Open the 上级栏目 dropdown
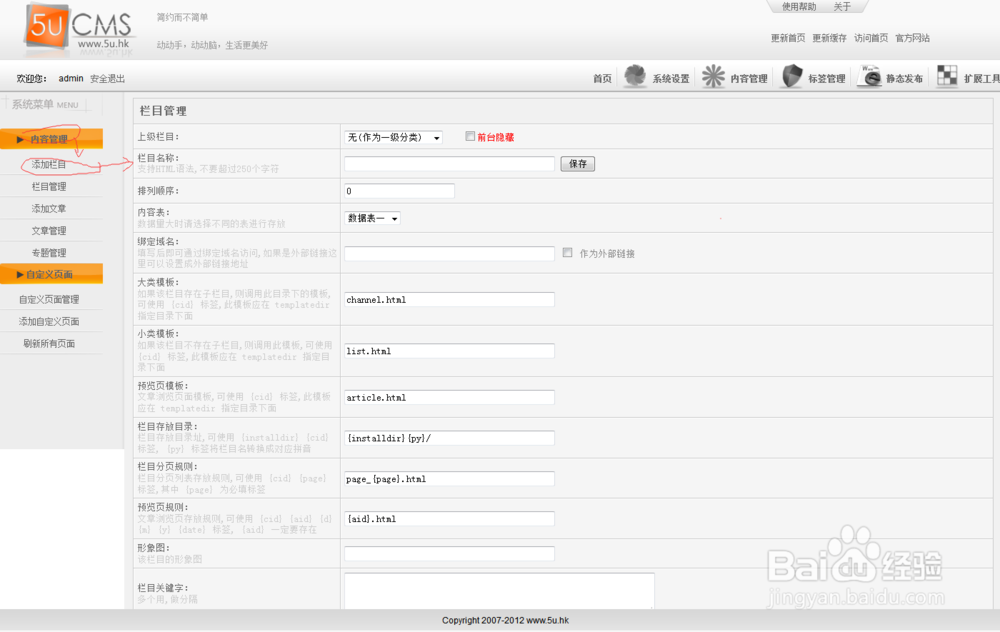Screen dimensions: 1000x632 393,137
